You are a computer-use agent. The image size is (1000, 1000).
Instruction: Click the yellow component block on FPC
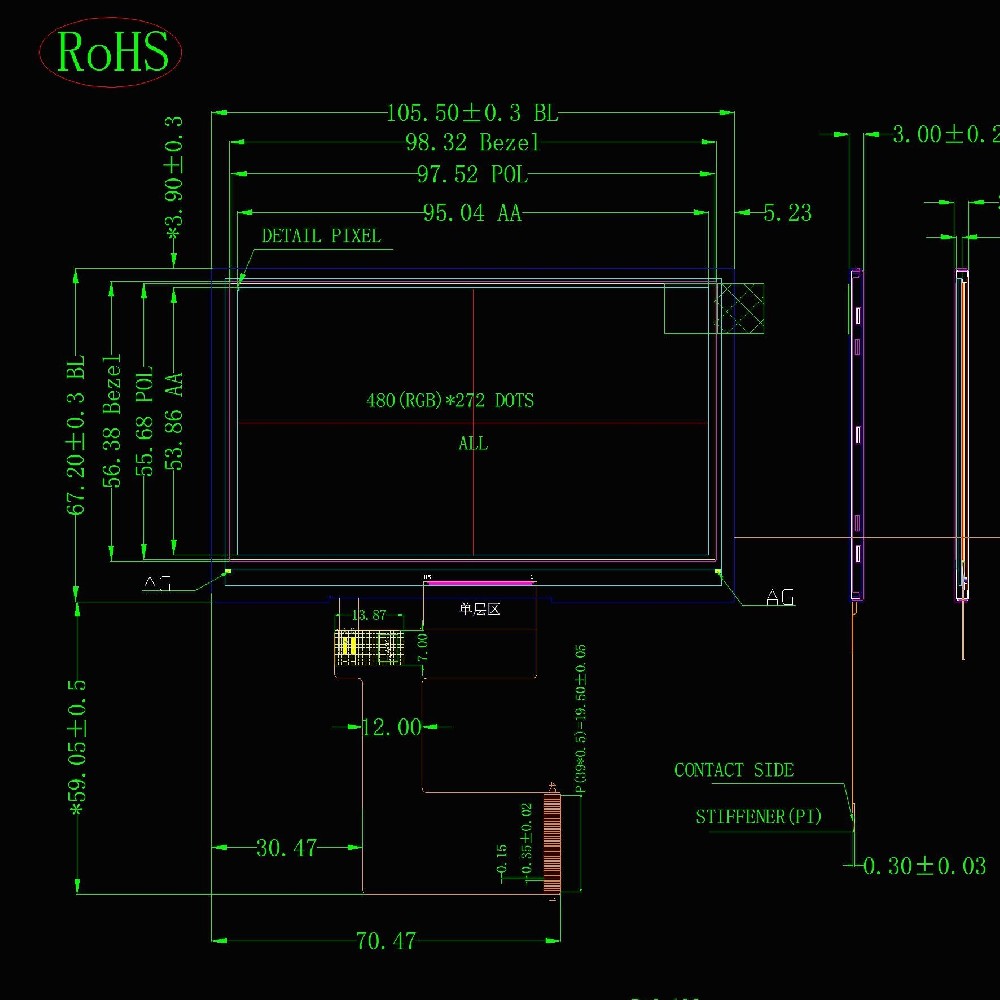click(x=348, y=645)
